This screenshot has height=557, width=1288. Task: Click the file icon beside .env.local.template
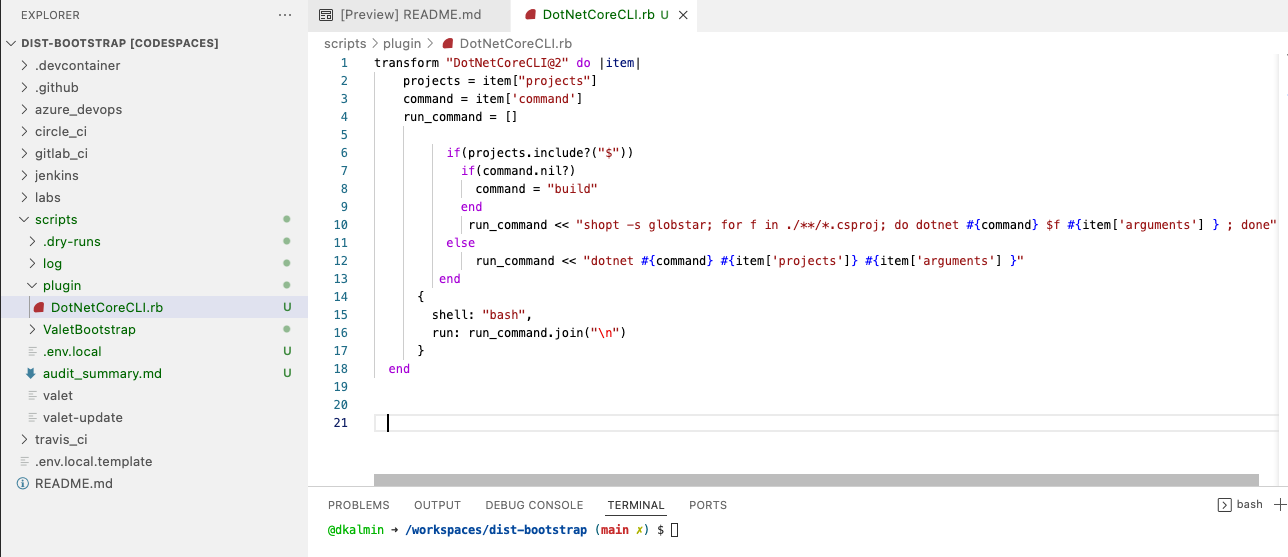click(x=25, y=461)
